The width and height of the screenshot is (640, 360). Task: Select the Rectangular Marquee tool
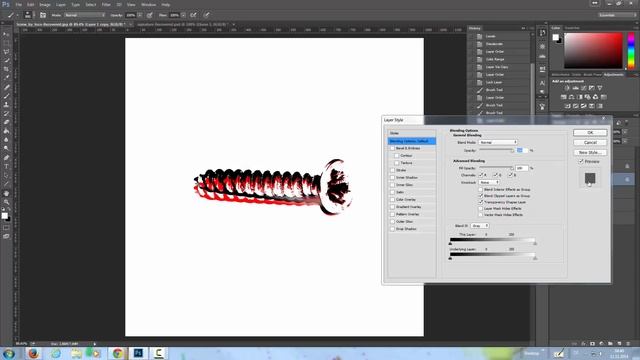6,43
